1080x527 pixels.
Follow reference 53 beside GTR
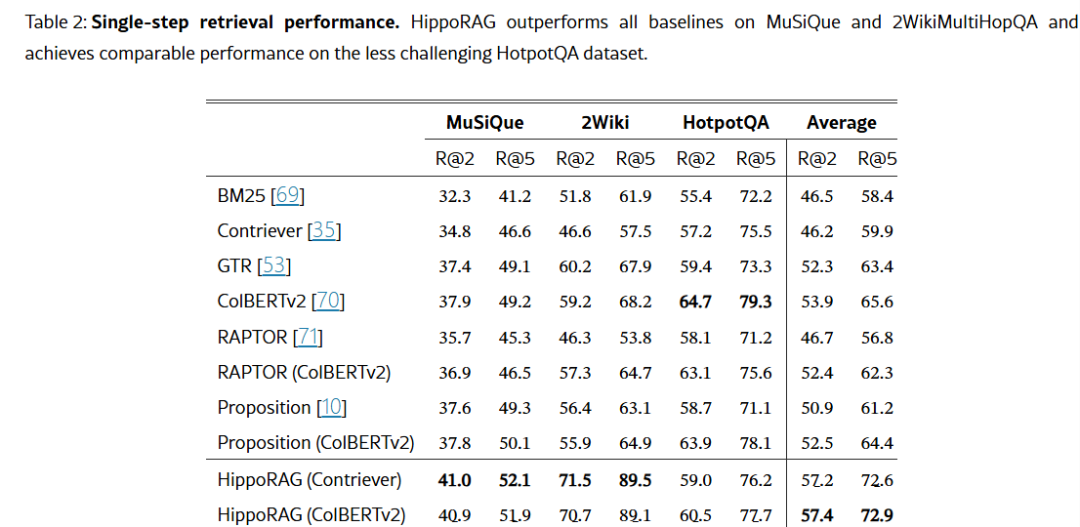(274, 266)
